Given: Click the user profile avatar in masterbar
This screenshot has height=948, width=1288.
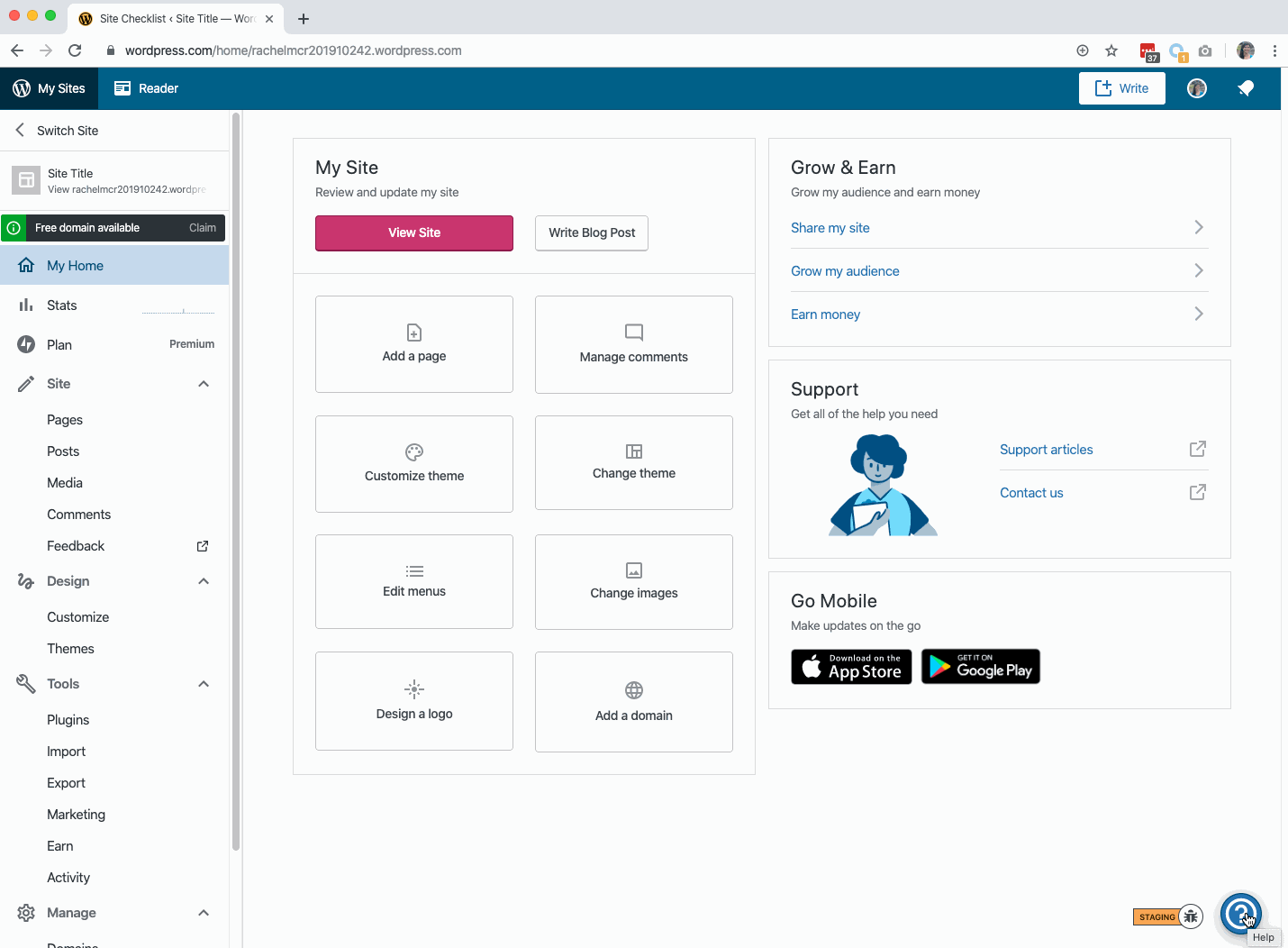Looking at the screenshot, I should 1197,88.
